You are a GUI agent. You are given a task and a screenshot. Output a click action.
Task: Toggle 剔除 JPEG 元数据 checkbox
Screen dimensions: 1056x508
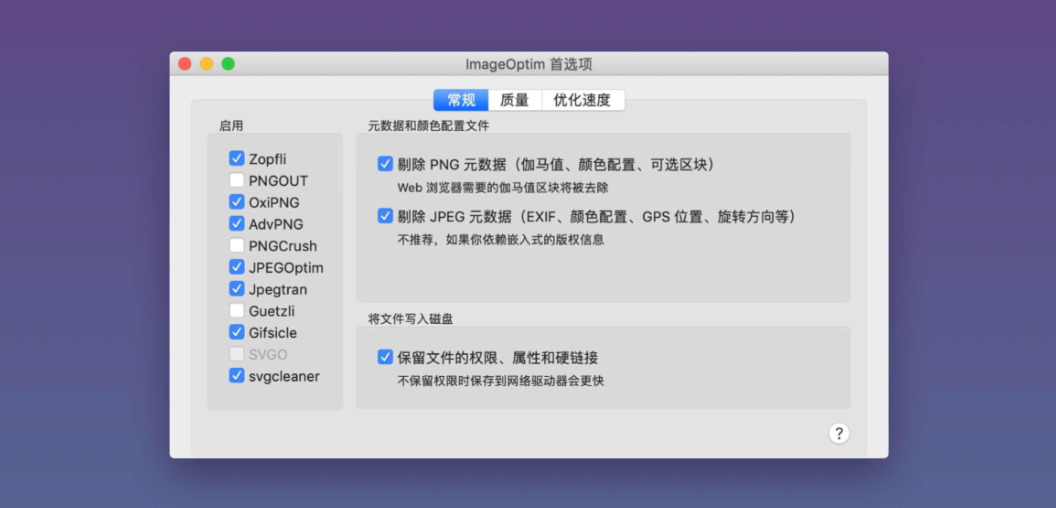tap(385, 216)
